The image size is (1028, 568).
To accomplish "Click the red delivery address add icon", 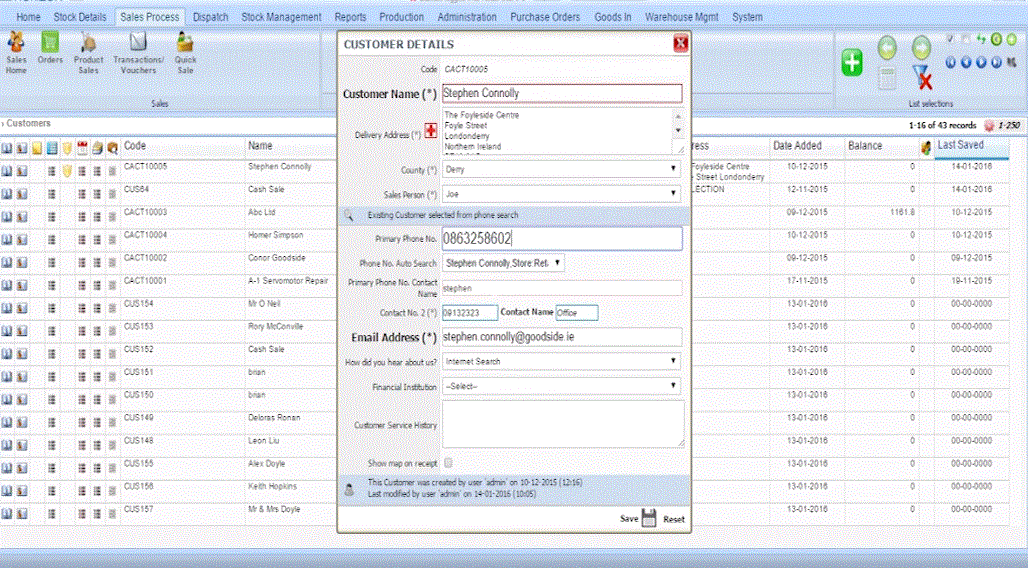I will [430, 131].
